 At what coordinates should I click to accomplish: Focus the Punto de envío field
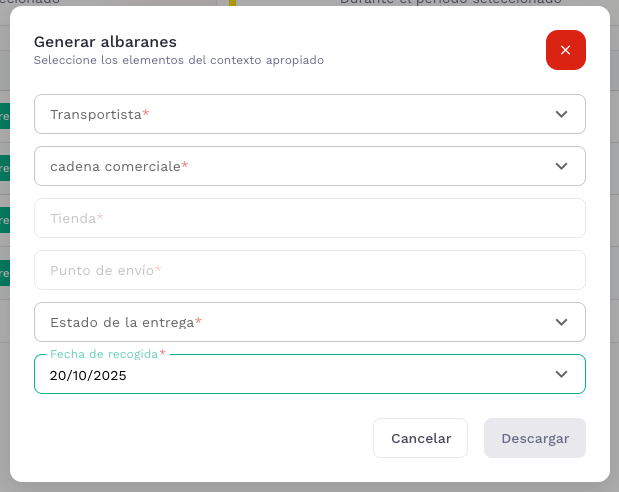(309, 270)
